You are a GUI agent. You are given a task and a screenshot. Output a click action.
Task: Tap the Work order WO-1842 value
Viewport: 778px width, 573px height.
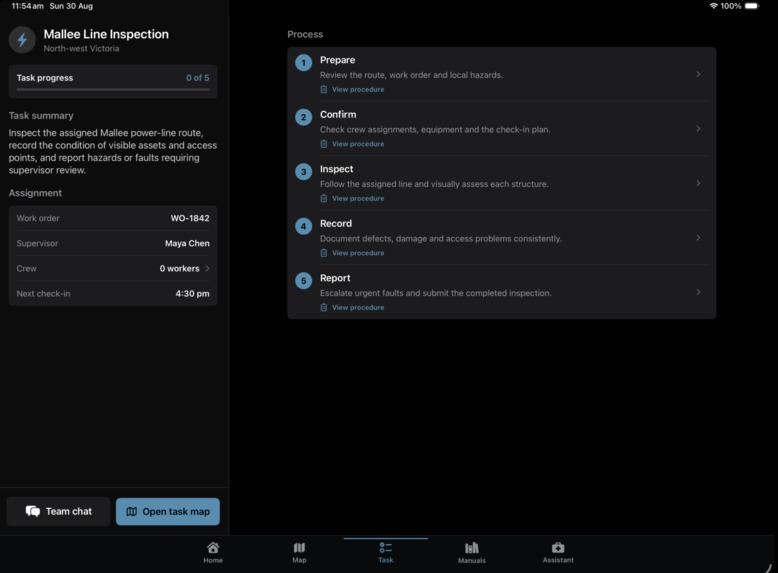click(190, 218)
